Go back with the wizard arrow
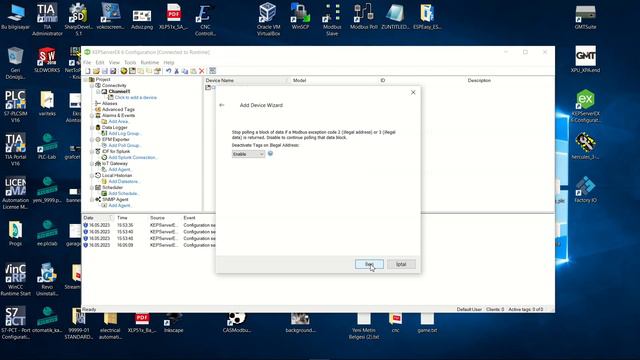The width and height of the screenshot is (640, 360). [222, 105]
